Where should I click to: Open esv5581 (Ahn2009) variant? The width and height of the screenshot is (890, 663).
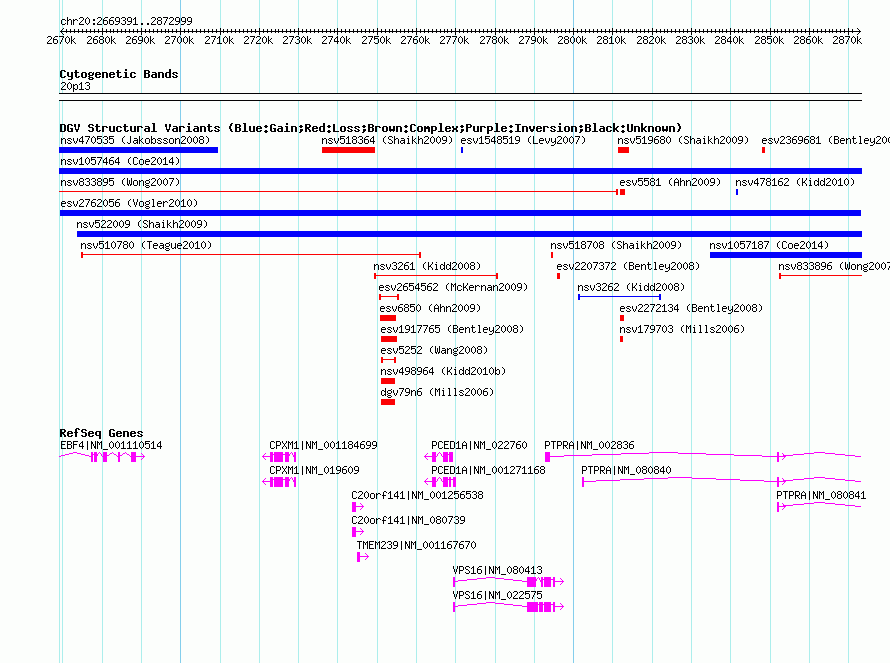[670, 182]
